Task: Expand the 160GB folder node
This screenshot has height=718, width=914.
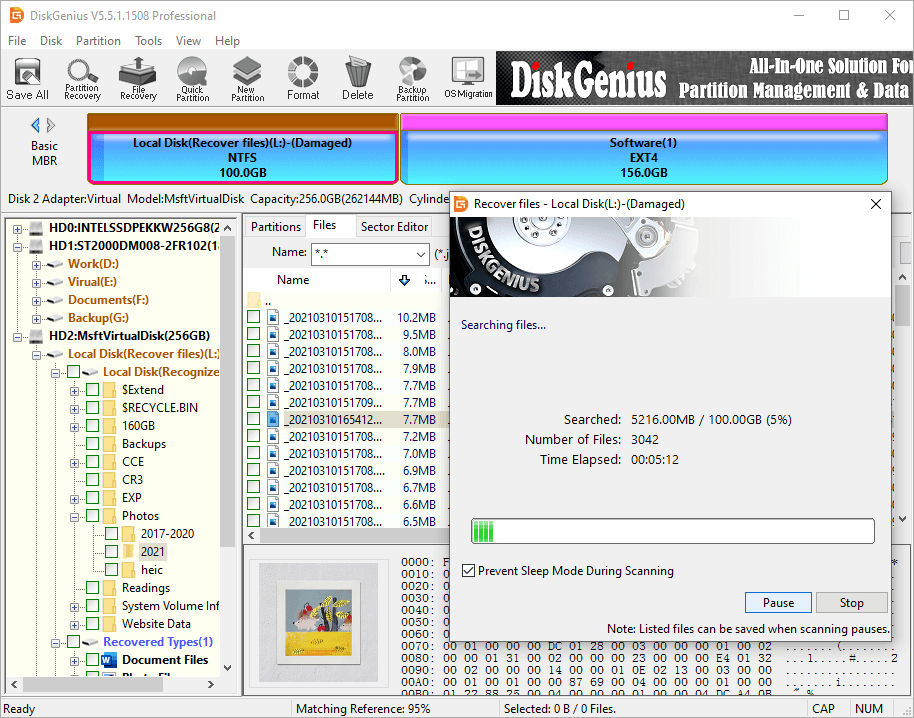Action: point(74,427)
